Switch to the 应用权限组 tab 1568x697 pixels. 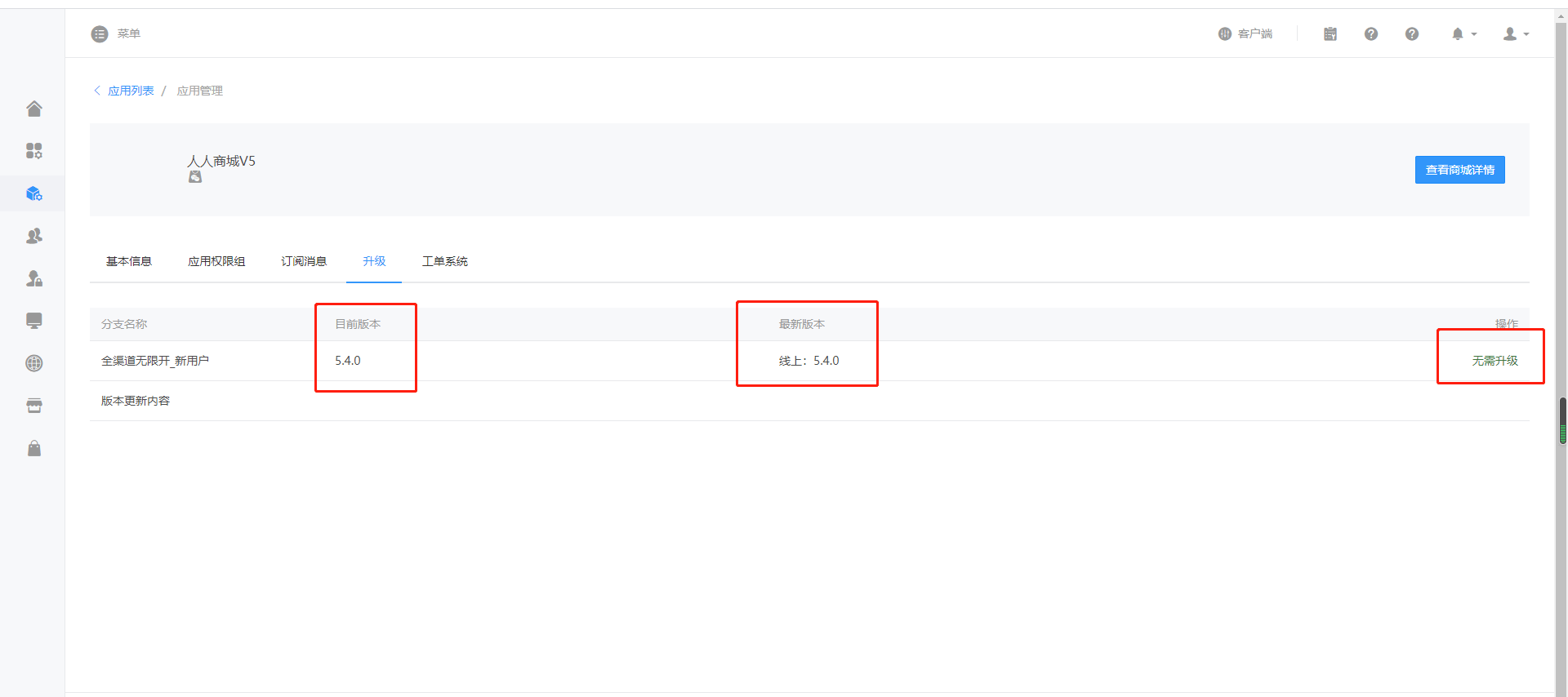(216, 261)
